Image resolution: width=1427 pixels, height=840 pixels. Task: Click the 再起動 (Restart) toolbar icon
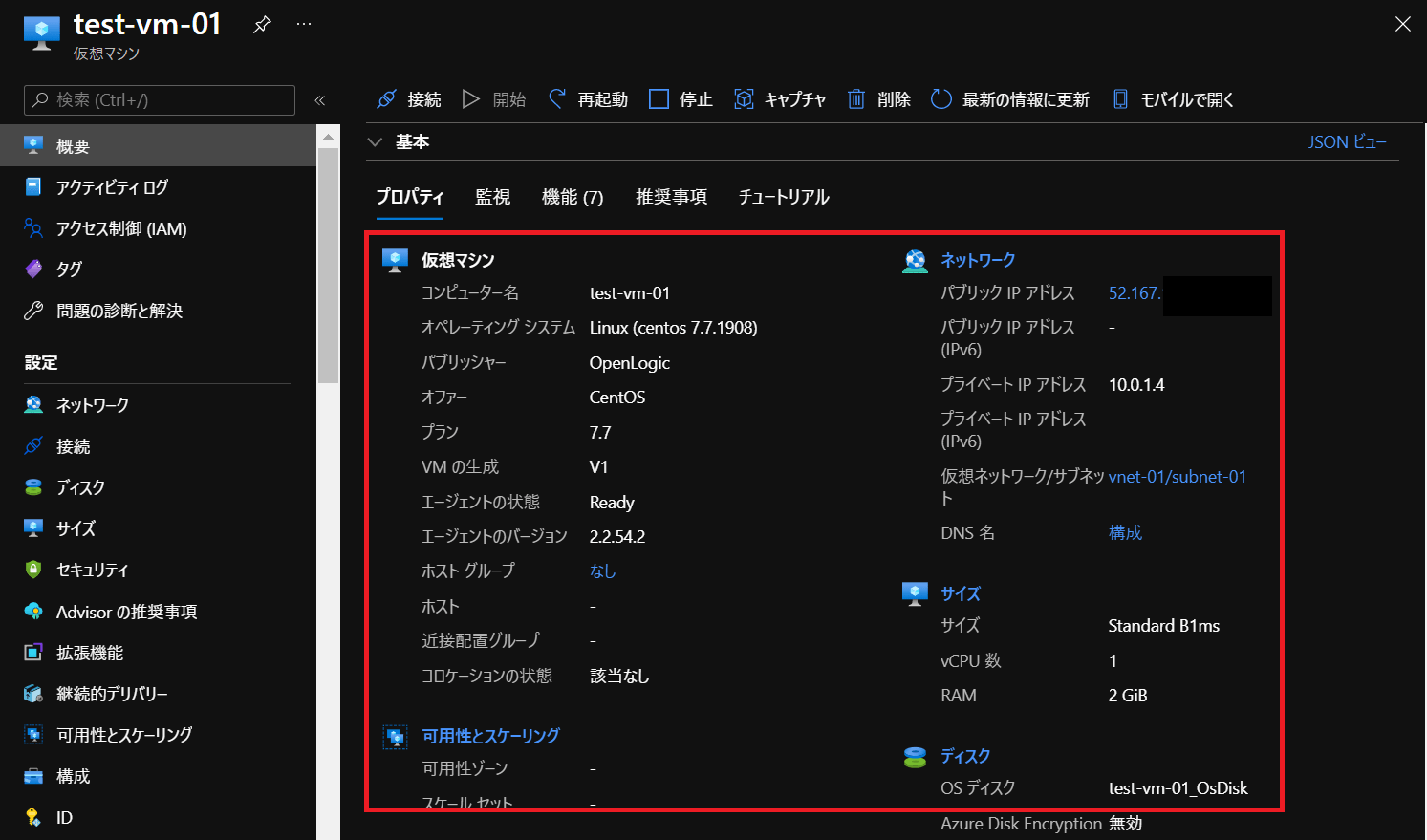point(556,99)
